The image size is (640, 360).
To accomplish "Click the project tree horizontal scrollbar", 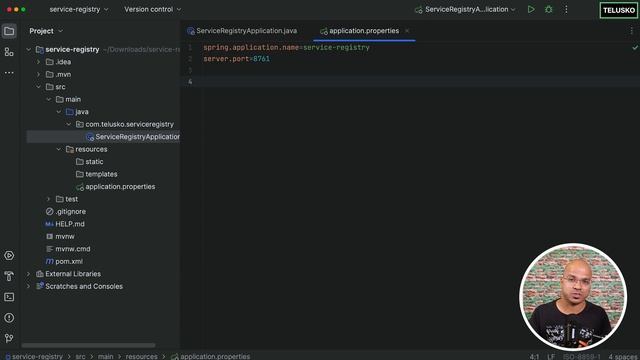I will tap(88, 345).
